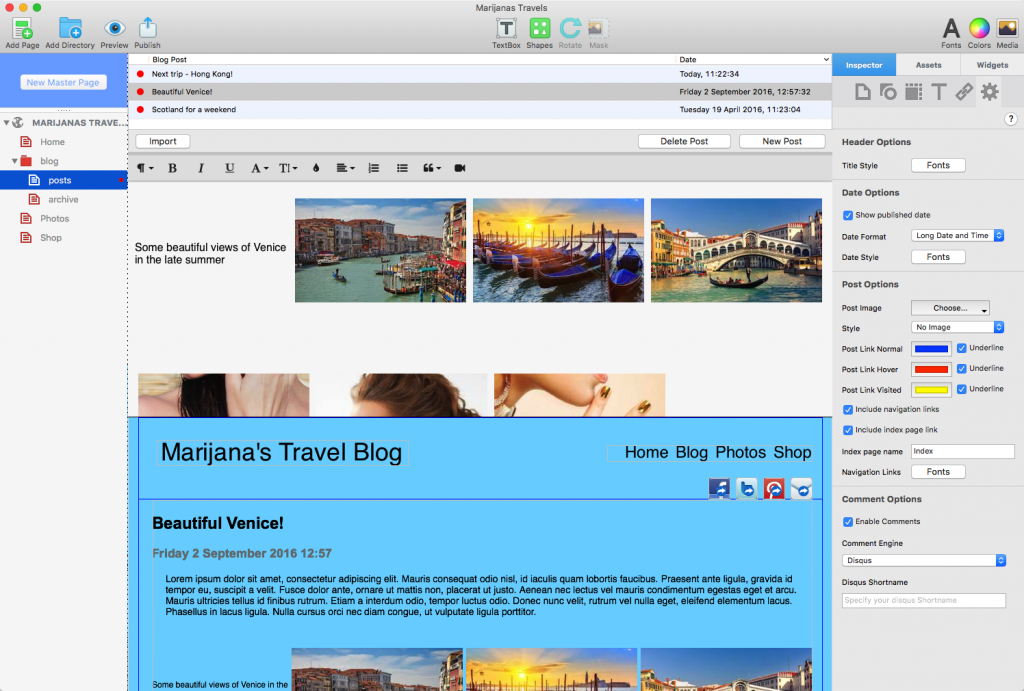Switch to the Widgets tab
The height and width of the screenshot is (691, 1024).
991,64
